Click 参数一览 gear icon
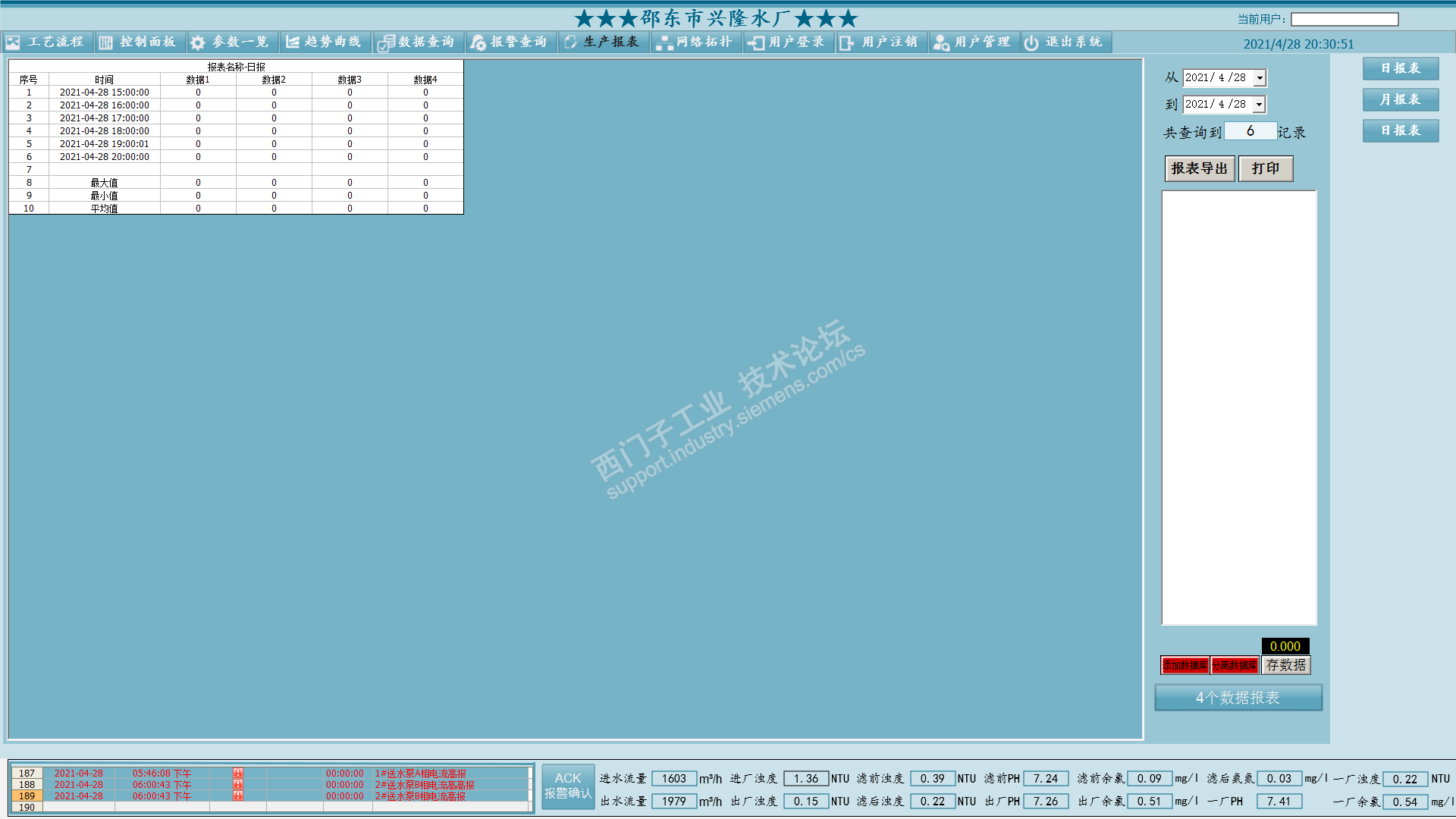Screen dimensions: 1456x819 click(198, 42)
